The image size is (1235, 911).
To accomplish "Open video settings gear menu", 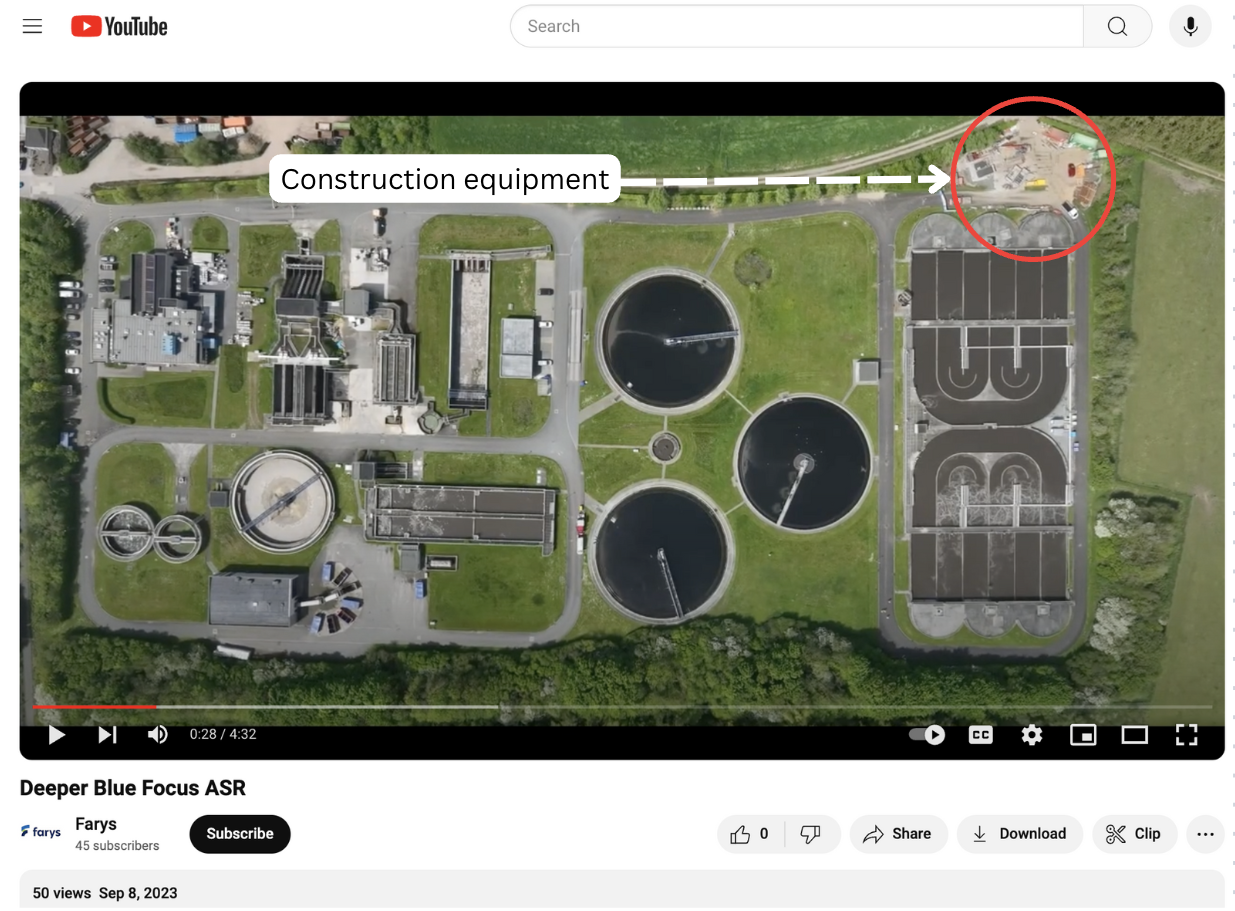I will (x=1032, y=735).
